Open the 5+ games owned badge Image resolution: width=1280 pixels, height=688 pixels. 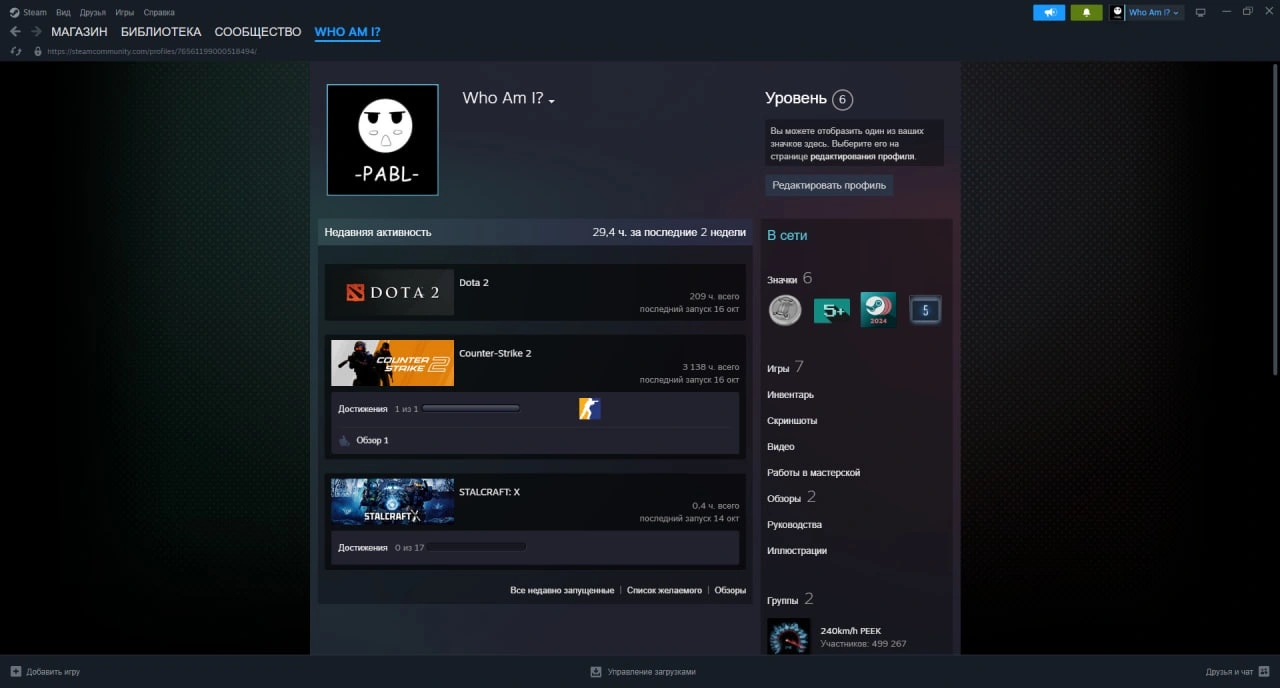tap(832, 310)
